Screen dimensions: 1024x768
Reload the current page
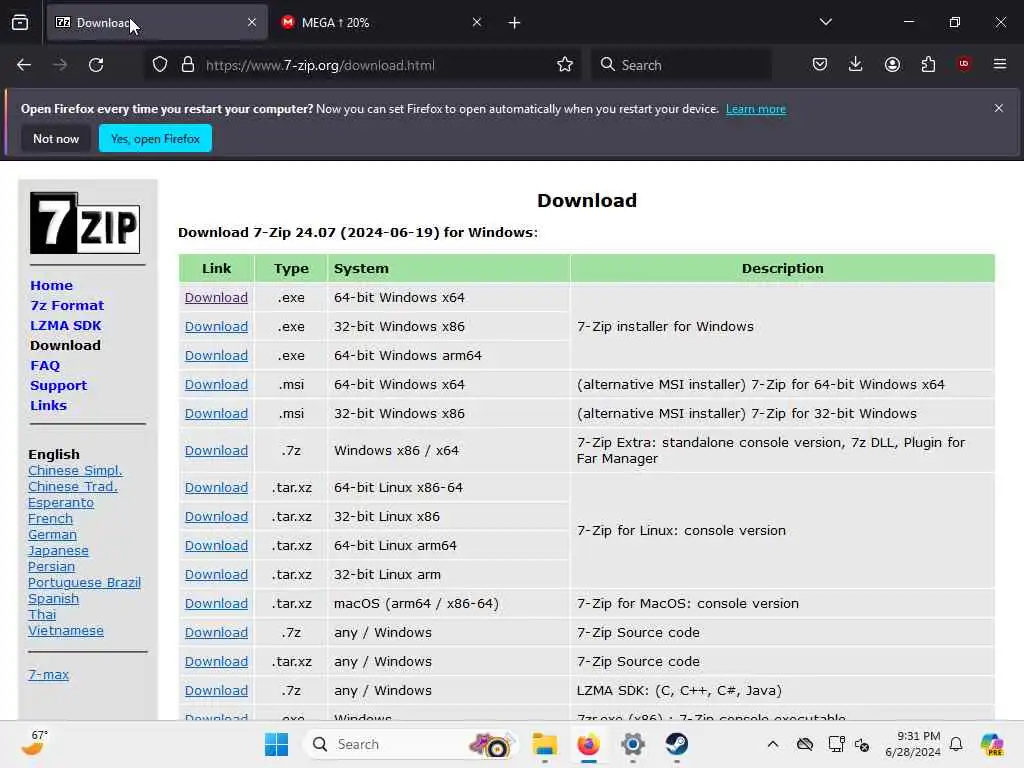click(x=96, y=65)
